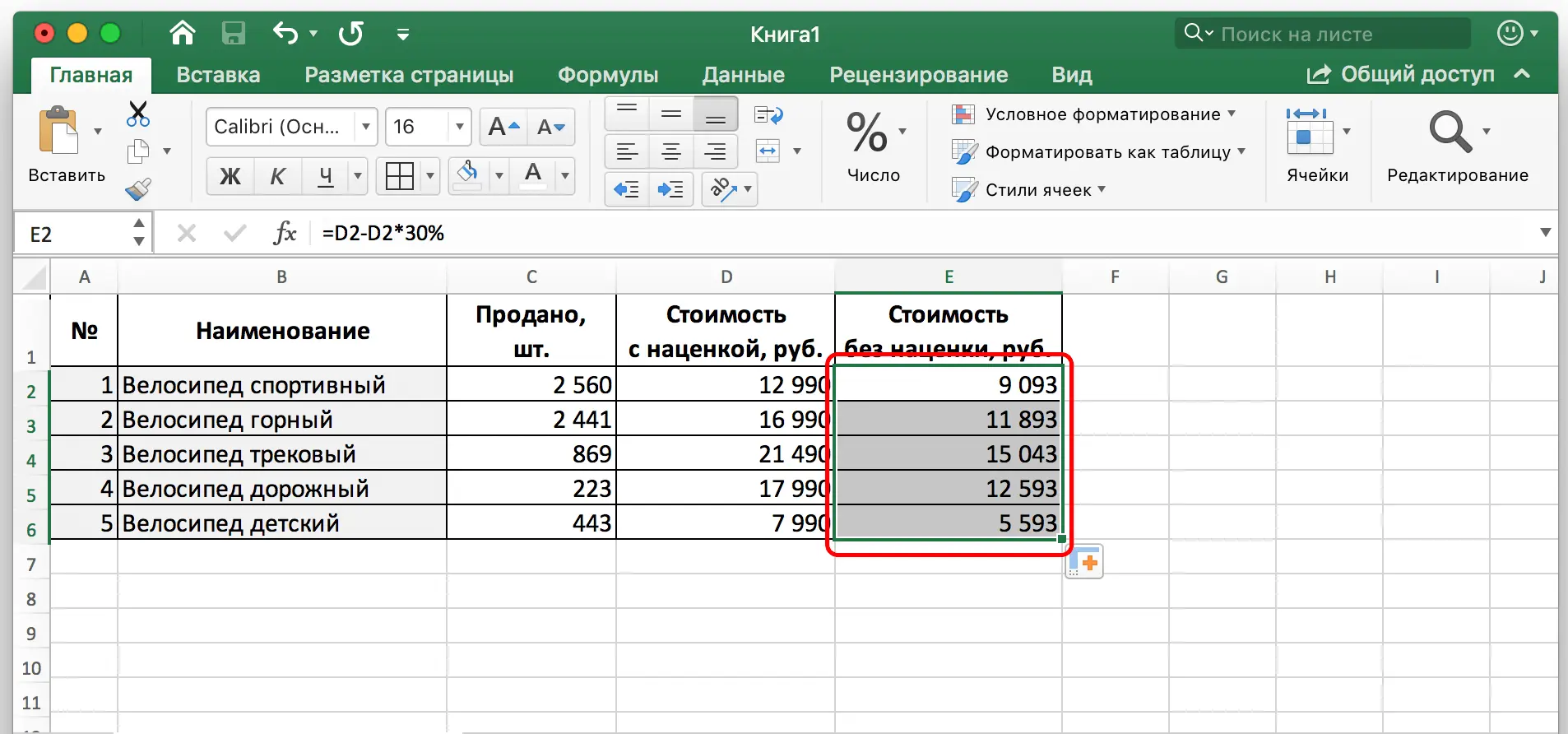This screenshot has width=1568, height=734.
Task: Expand the formula bar
Action: [1545, 233]
